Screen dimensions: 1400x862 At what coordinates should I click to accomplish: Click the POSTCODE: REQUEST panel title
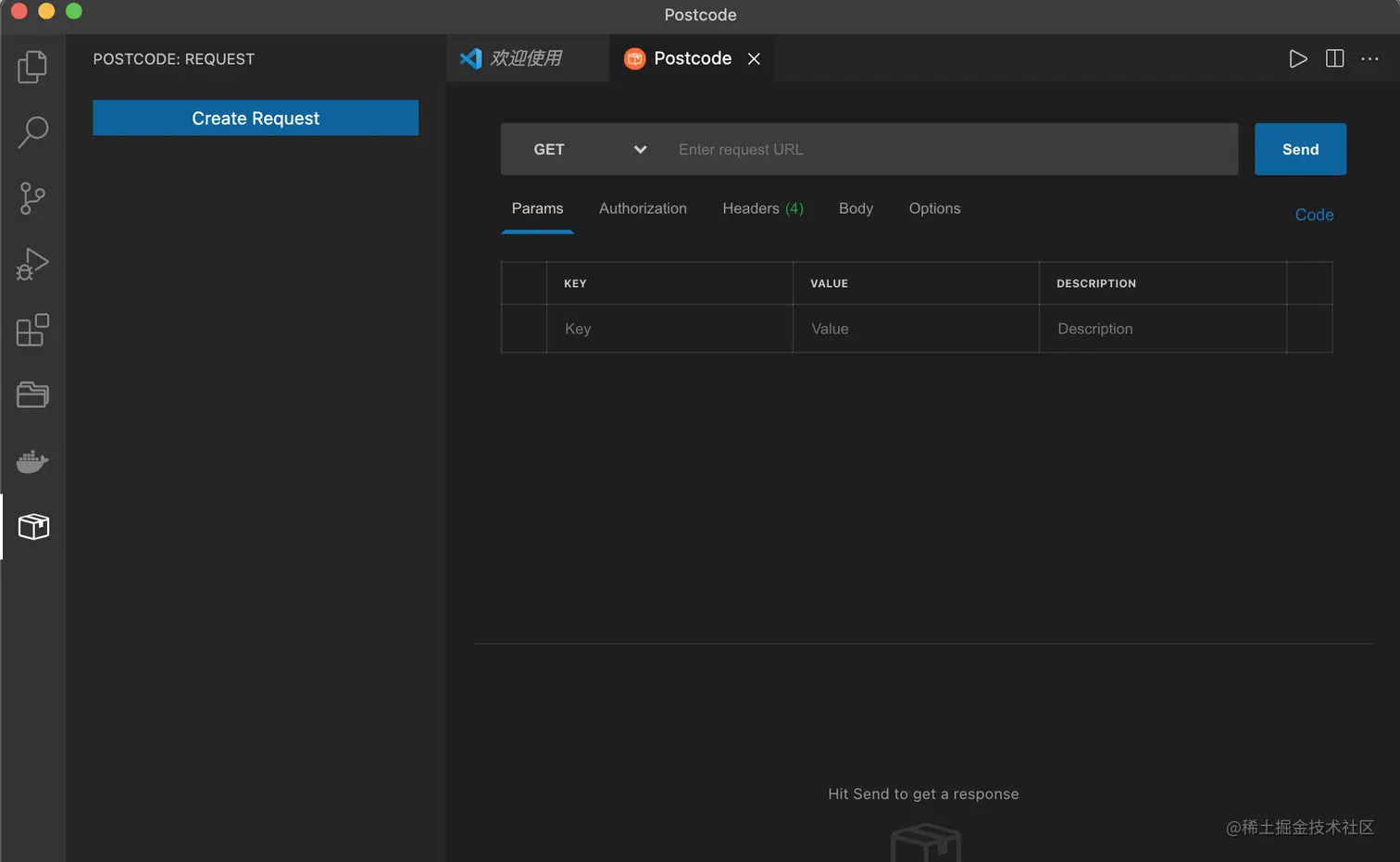coord(174,59)
